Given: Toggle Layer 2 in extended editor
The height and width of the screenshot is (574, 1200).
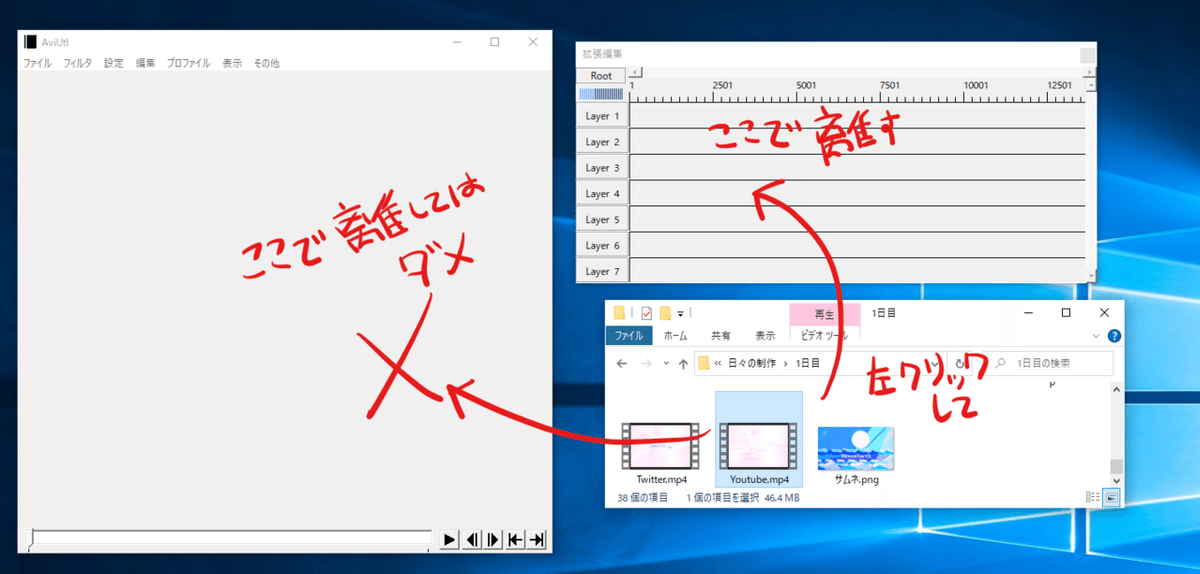Looking at the screenshot, I should [x=603, y=142].
